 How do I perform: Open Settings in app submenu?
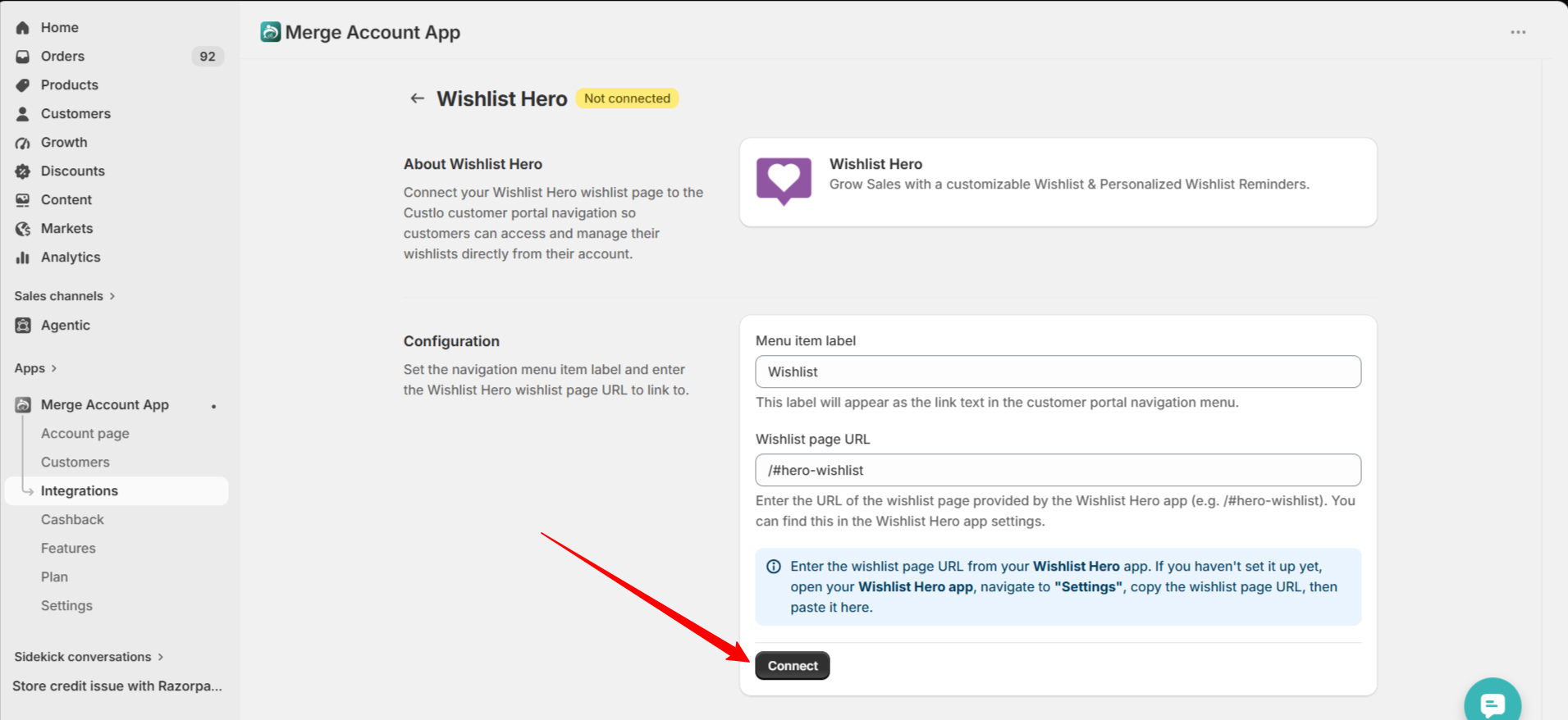pyautogui.click(x=66, y=606)
